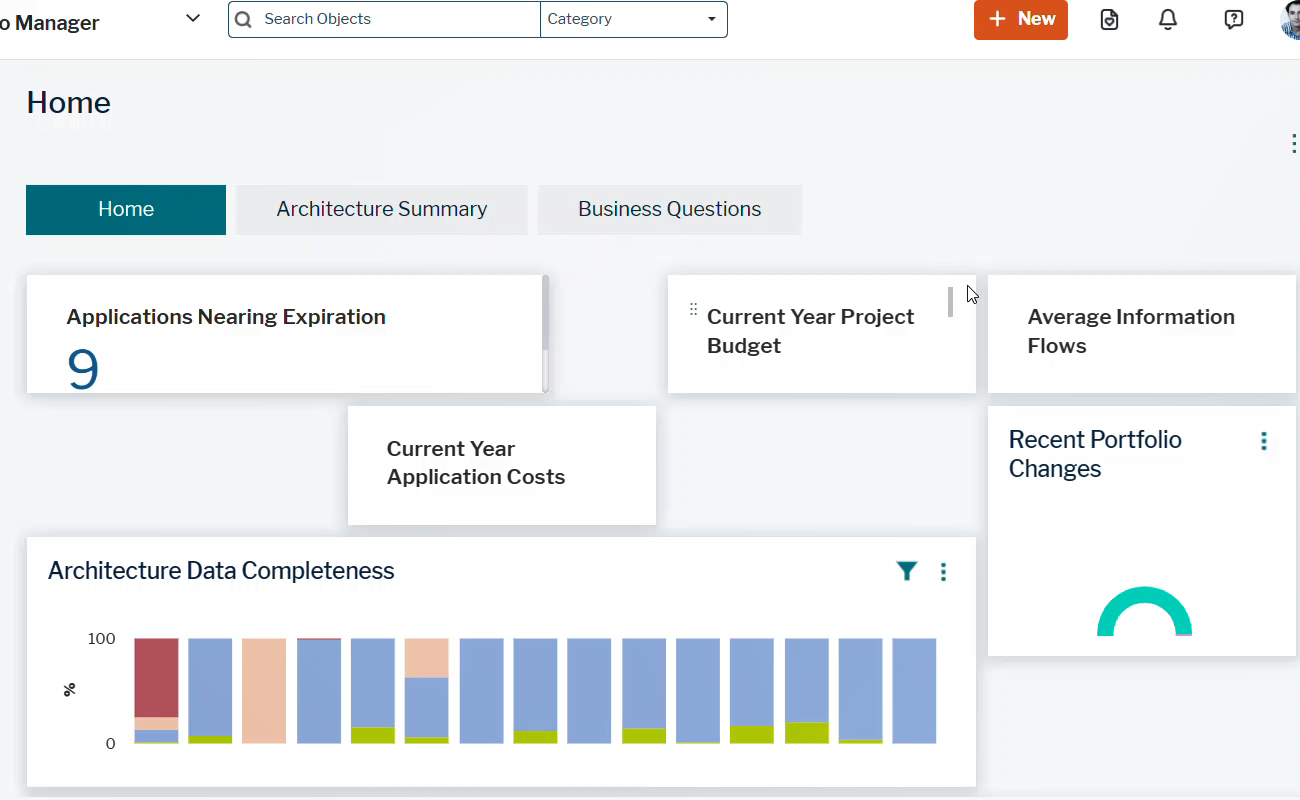Viewport: 1300px width, 800px height.
Task: Click drag handle on Current Year Project Budget
Action: 693,310
